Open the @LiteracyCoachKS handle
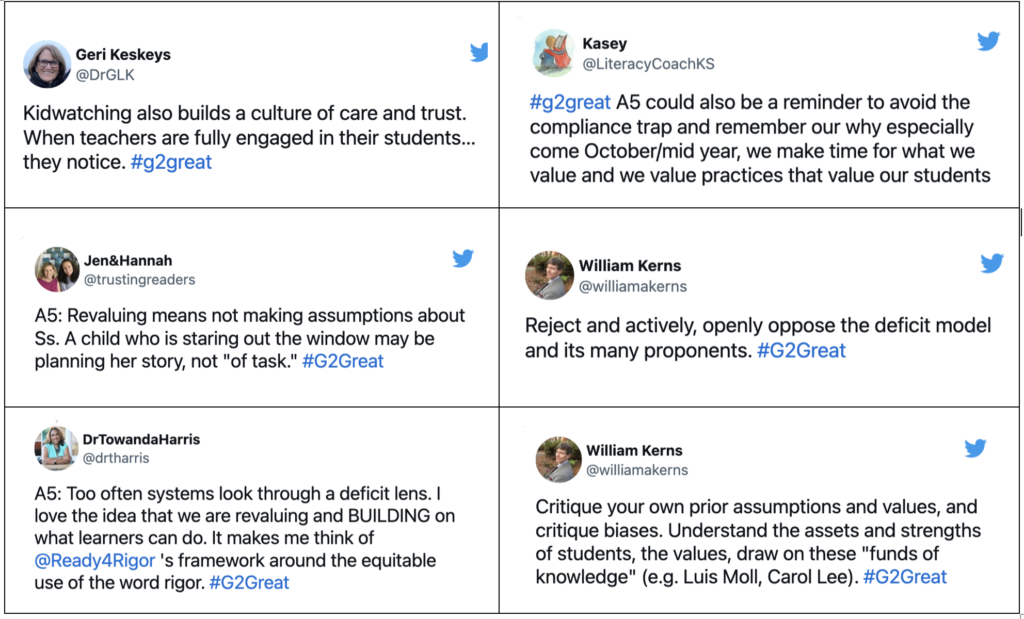The height and width of the screenshot is (619, 1024). pyautogui.click(x=648, y=64)
